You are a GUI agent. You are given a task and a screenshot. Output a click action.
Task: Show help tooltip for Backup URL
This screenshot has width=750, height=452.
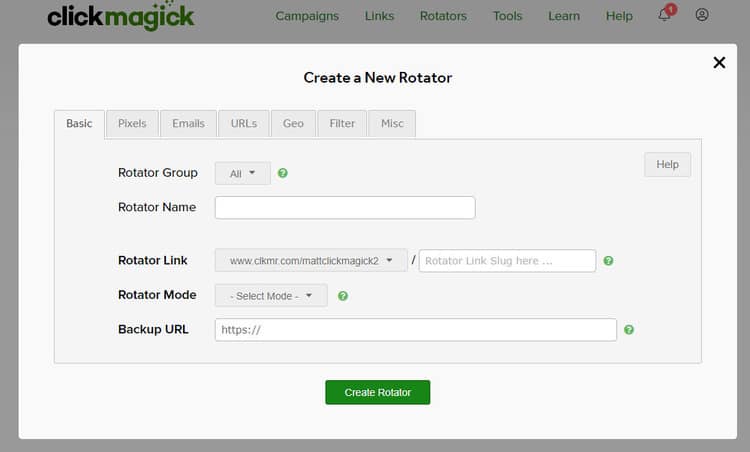[x=629, y=330]
